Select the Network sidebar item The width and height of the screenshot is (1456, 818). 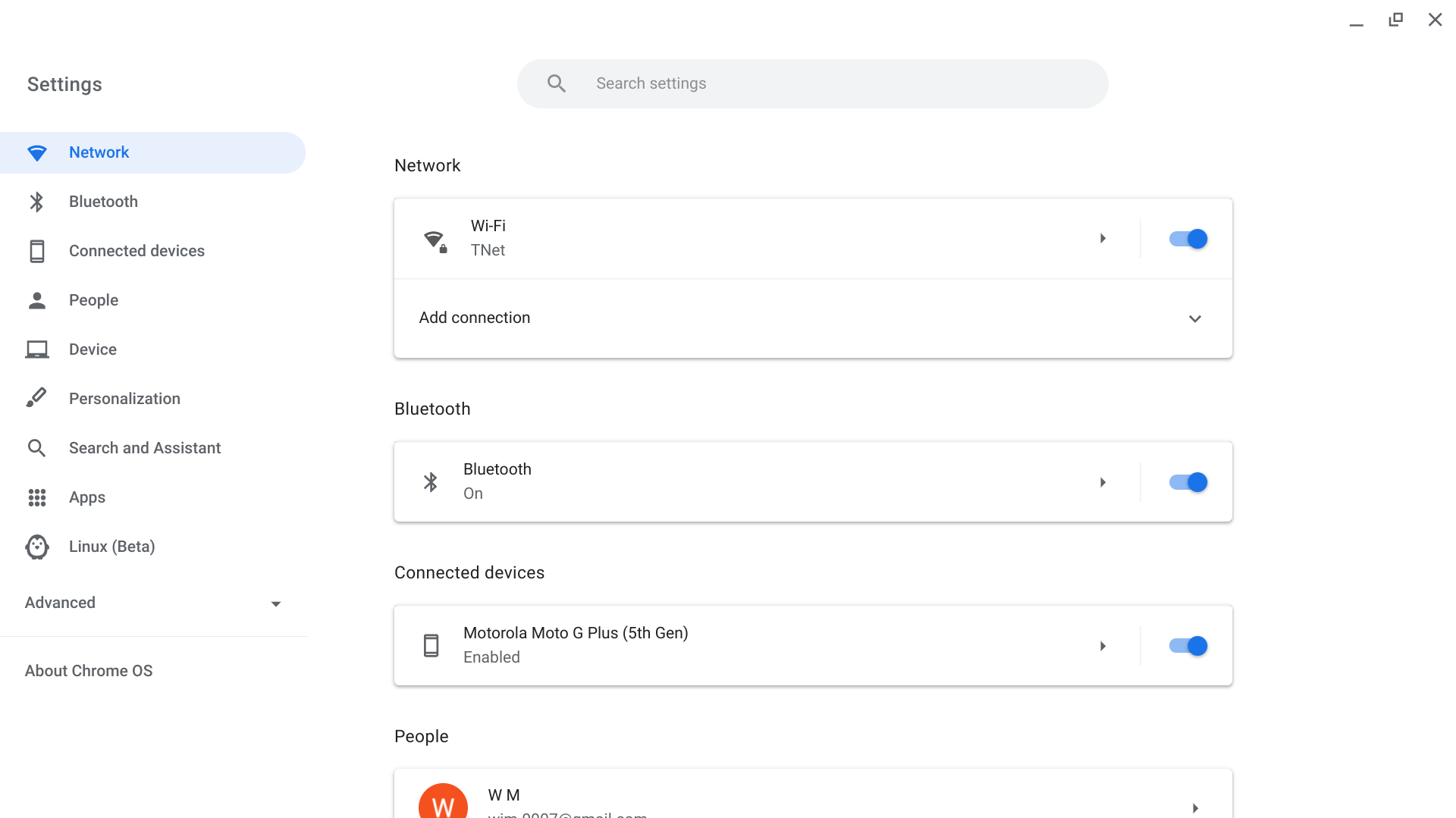(x=99, y=152)
